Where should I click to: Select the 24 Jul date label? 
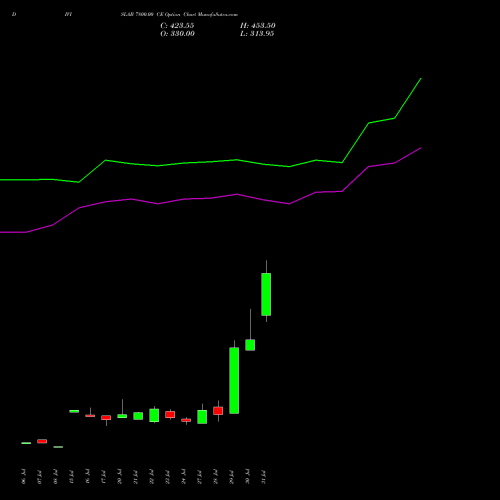point(183,477)
